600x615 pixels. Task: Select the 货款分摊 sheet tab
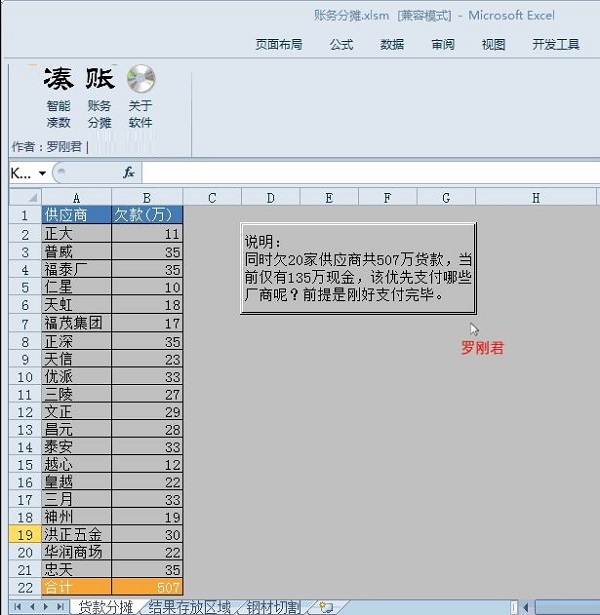click(105, 607)
